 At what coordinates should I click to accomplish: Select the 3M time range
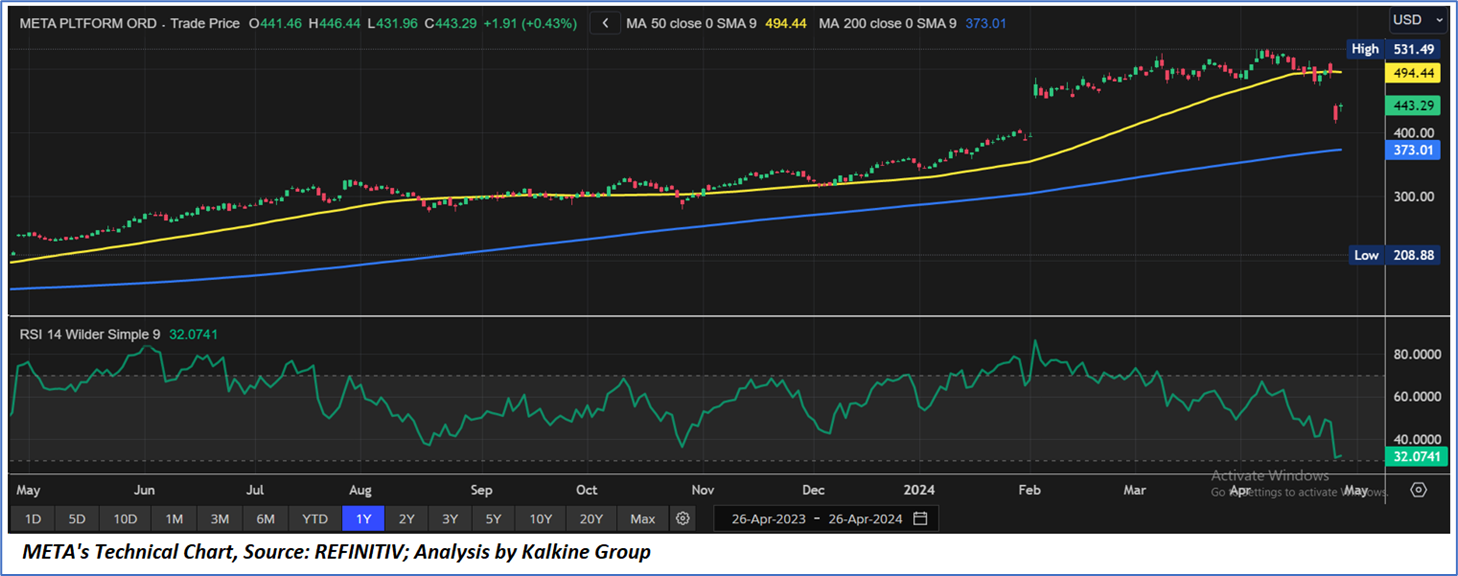coord(220,518)
